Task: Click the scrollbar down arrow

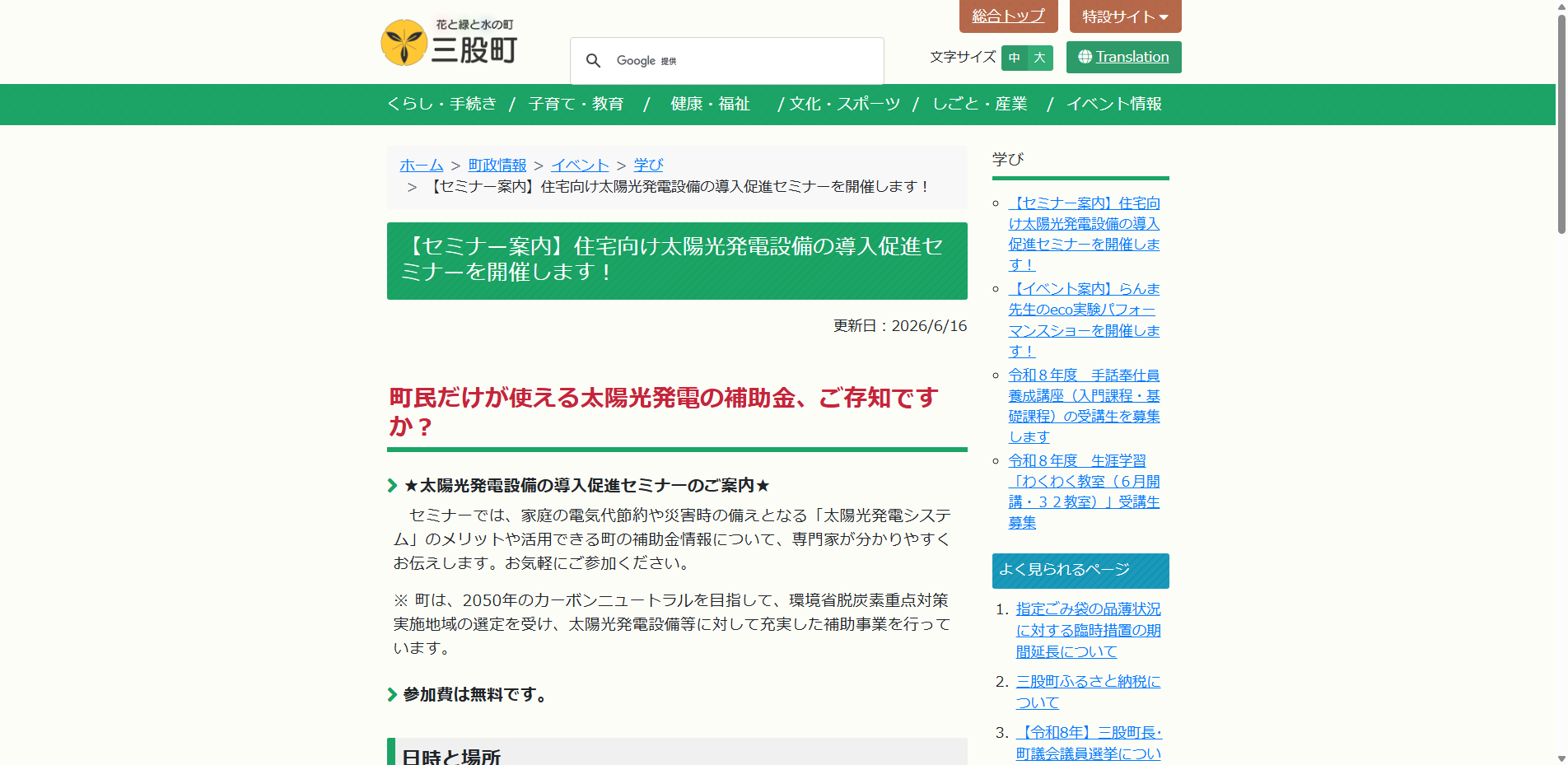Action: [x=1561, y=758]
